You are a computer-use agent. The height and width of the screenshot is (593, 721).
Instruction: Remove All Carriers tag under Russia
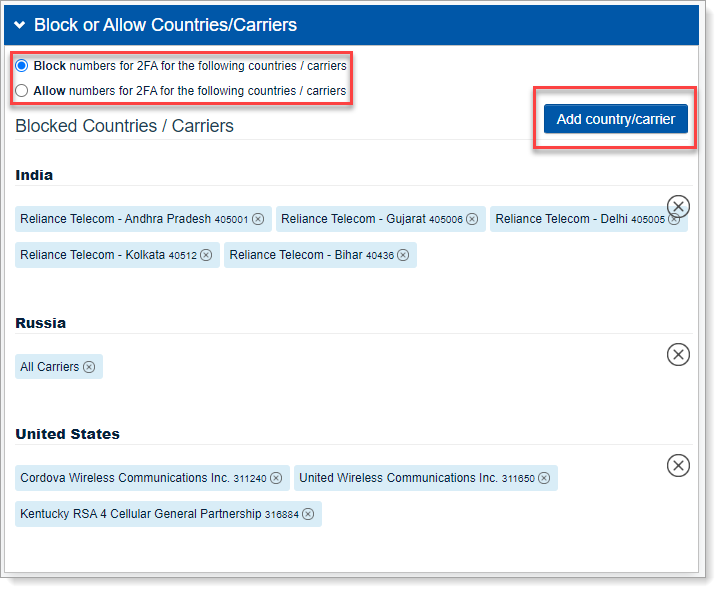89,367
